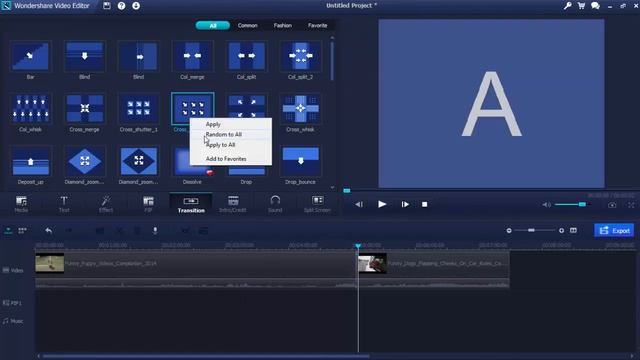Stop preview playback

pyautogui.click(x=424, y=204)
